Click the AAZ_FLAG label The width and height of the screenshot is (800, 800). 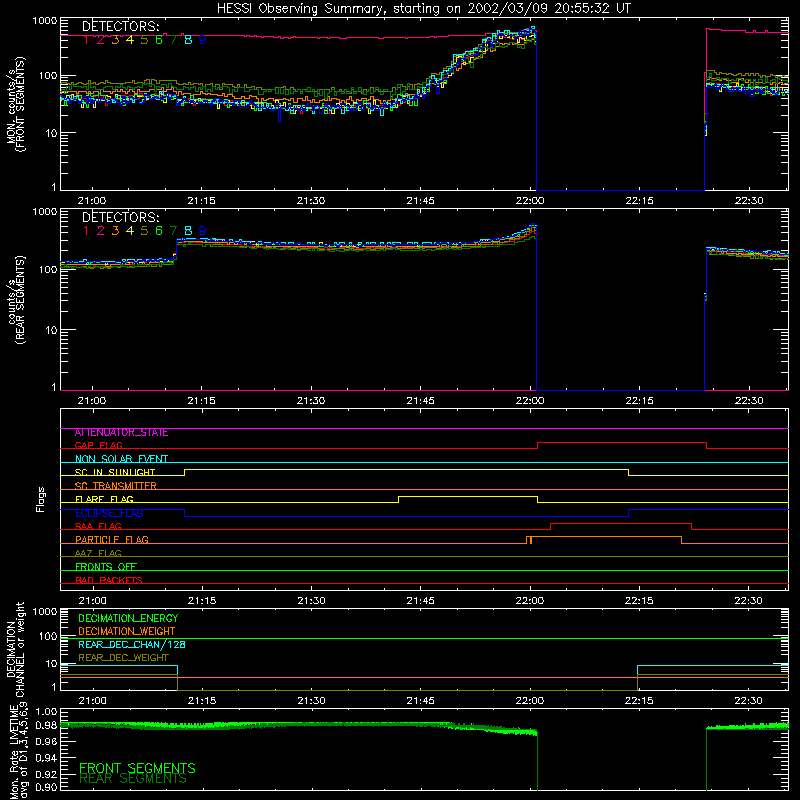click(x=98, y=553)
